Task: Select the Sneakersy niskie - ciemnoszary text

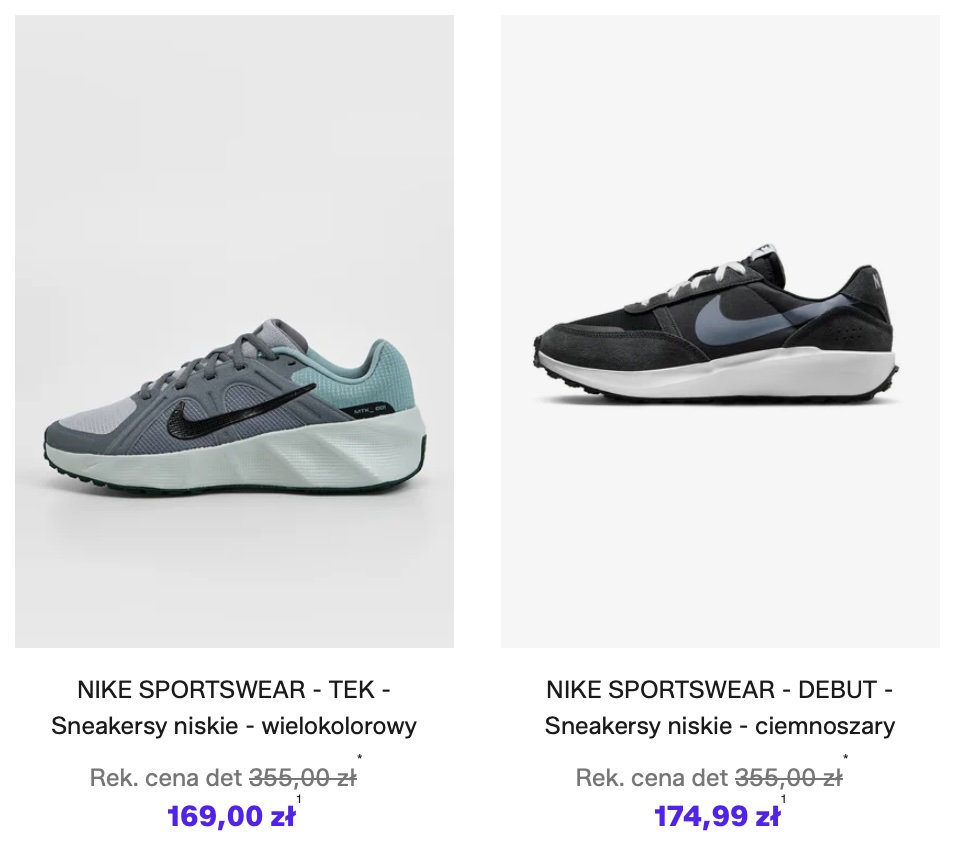Action: click(720, 726)
